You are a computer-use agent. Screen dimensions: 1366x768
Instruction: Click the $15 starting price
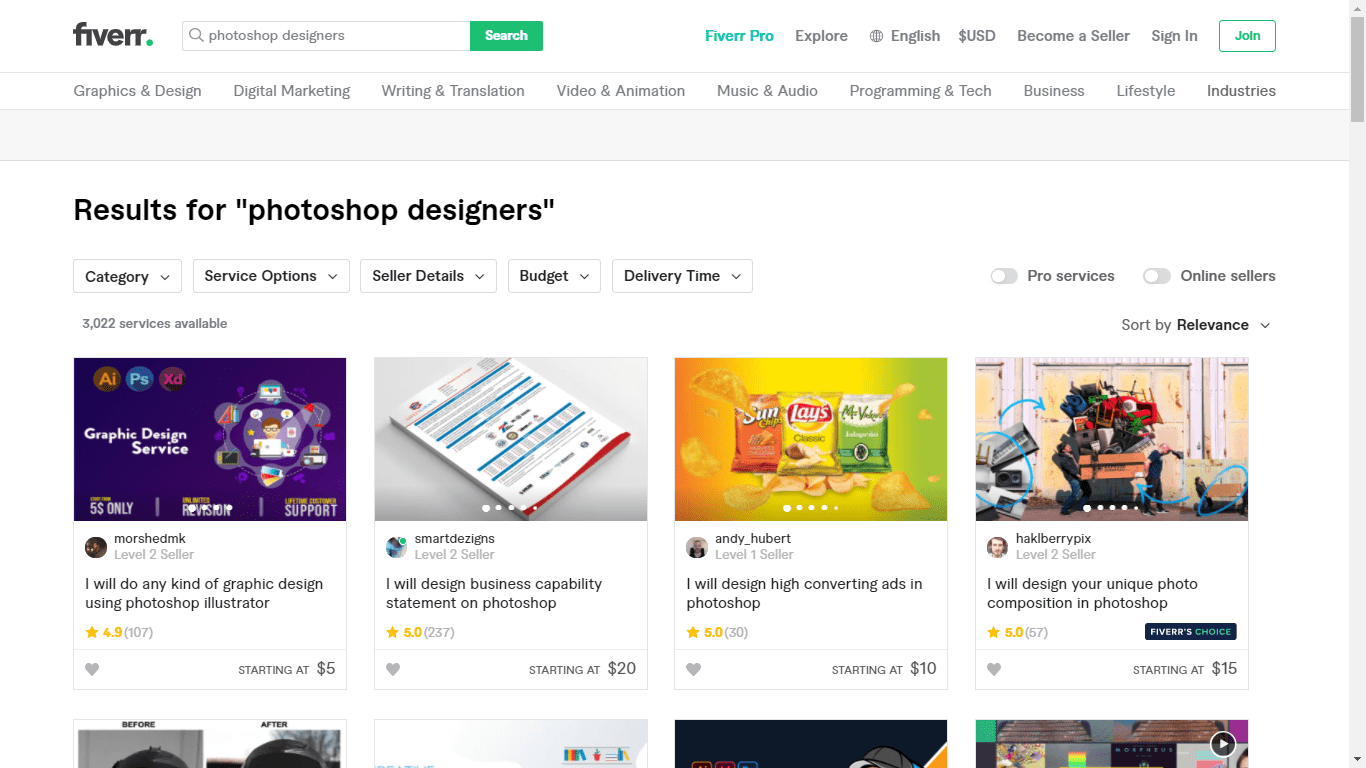pyautogui.click(x=1224, y=669)
